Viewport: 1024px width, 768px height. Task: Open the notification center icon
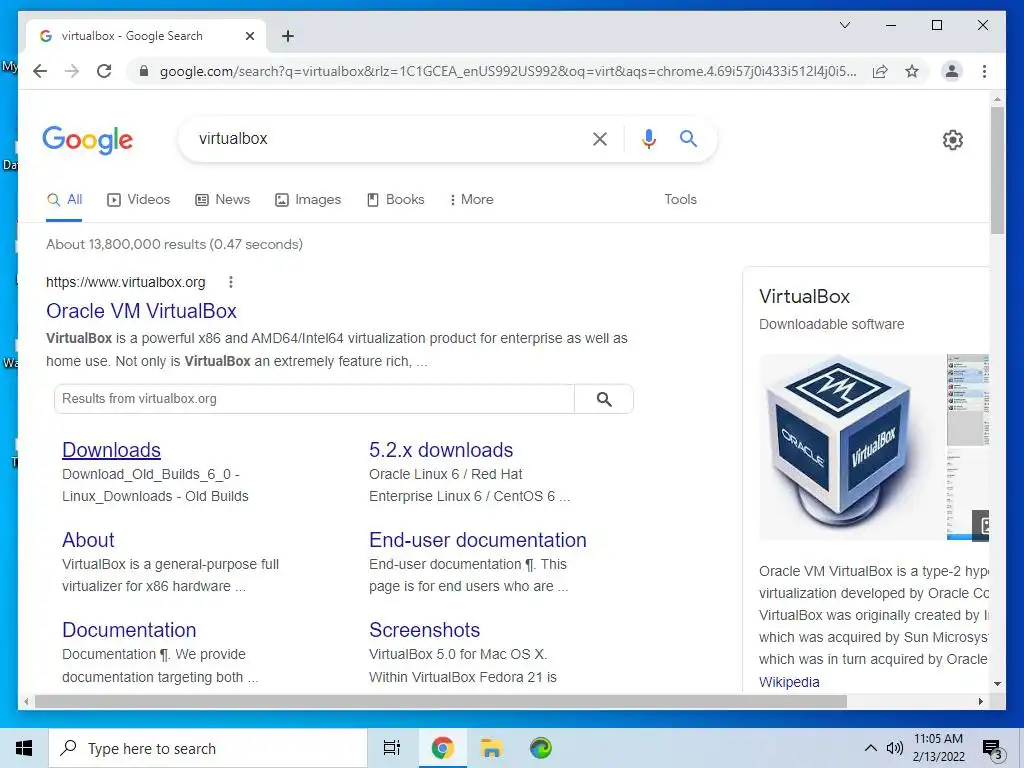pos(993,749)
